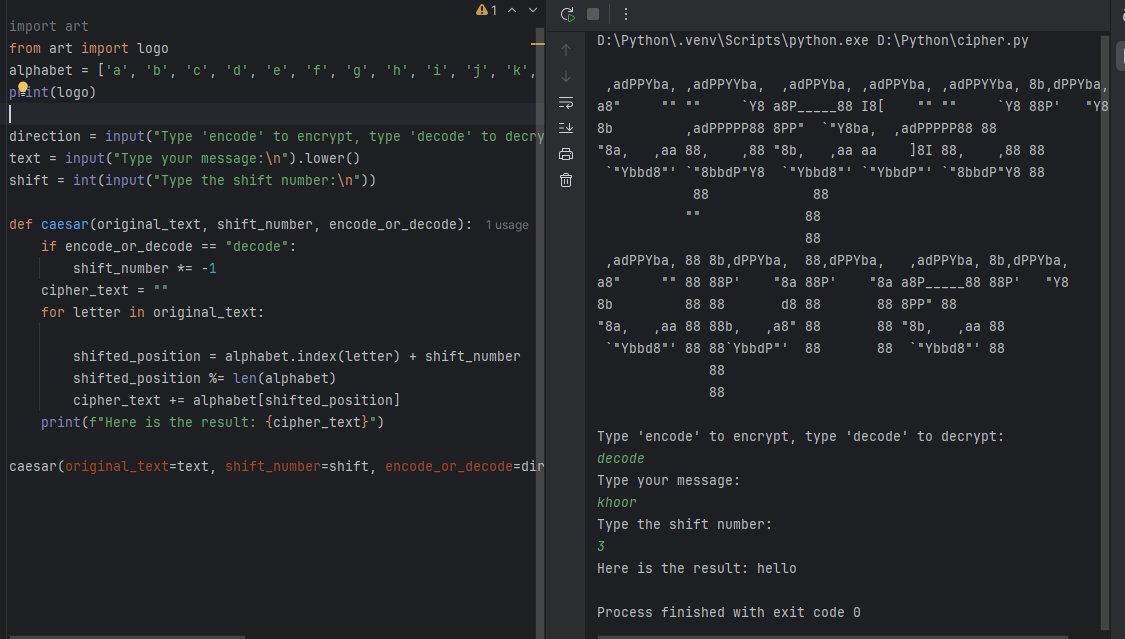
Task: Click the down arrow in console sidebar
Action: pos(566,76)
